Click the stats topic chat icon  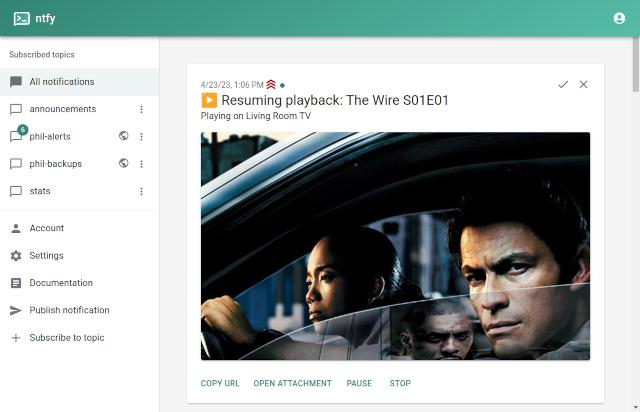pyautogui.click(x=16, y=191)
